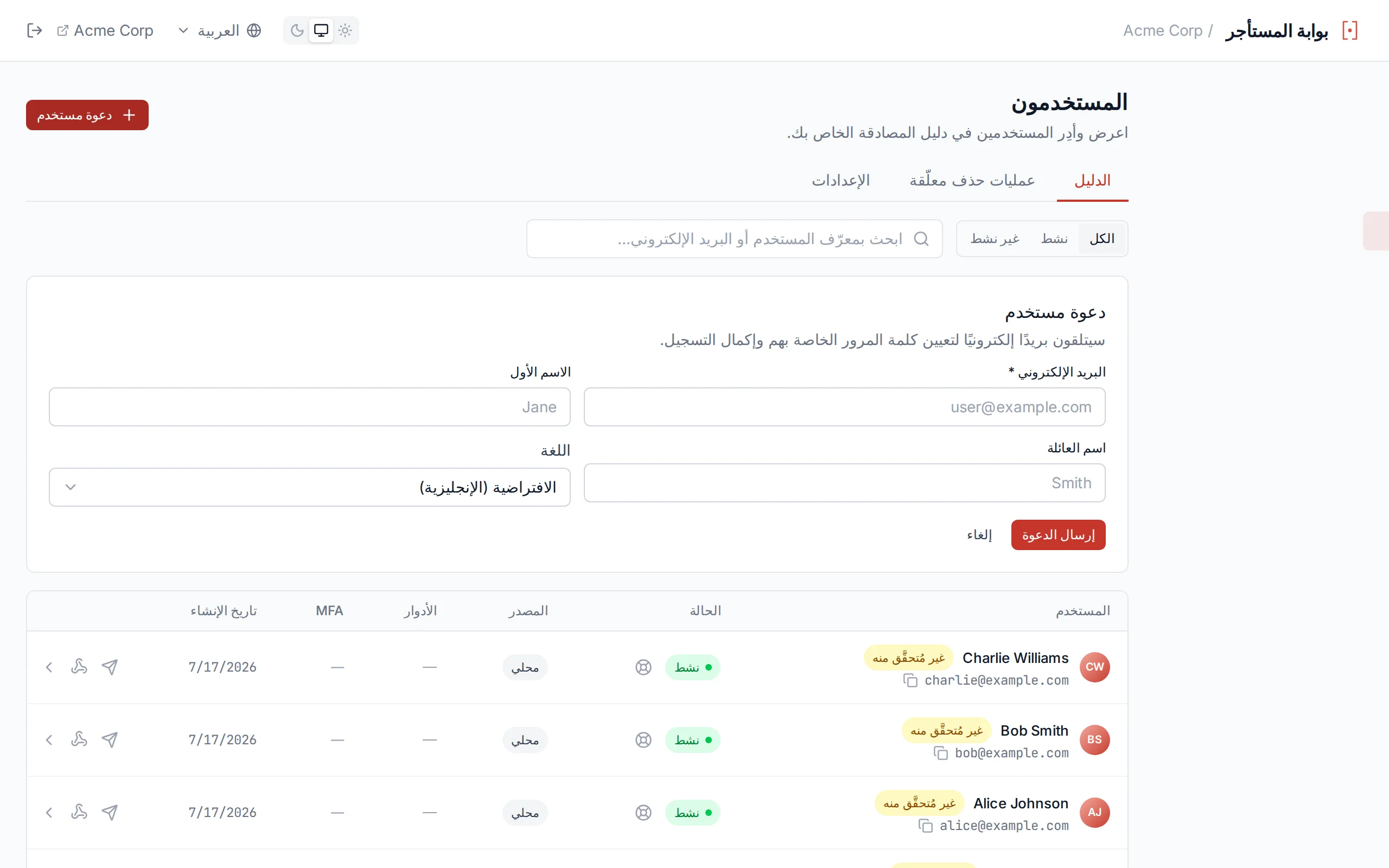Click the AJ avatar
This screenshot has height=868, width=1389.
pyautogui.click(x=1094, y=813)
